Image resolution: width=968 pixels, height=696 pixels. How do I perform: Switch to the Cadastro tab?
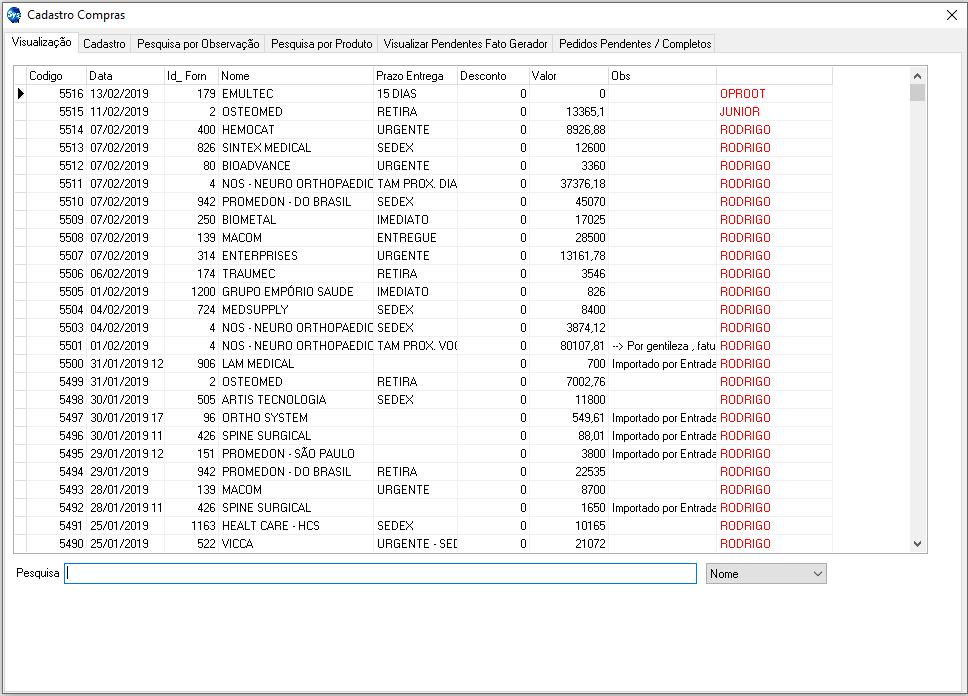[104, 44]
